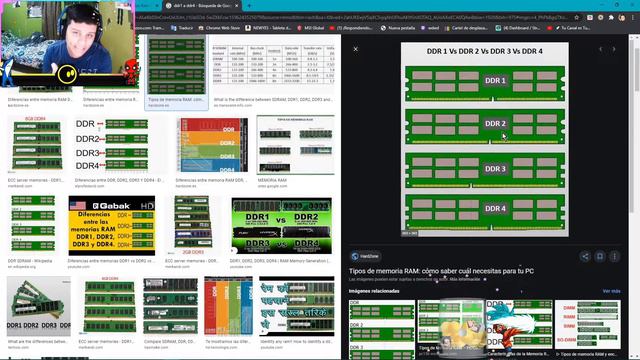Open the DDR SDRAM Wikipedia image result
Screen dimensions: 640x360
33,224
